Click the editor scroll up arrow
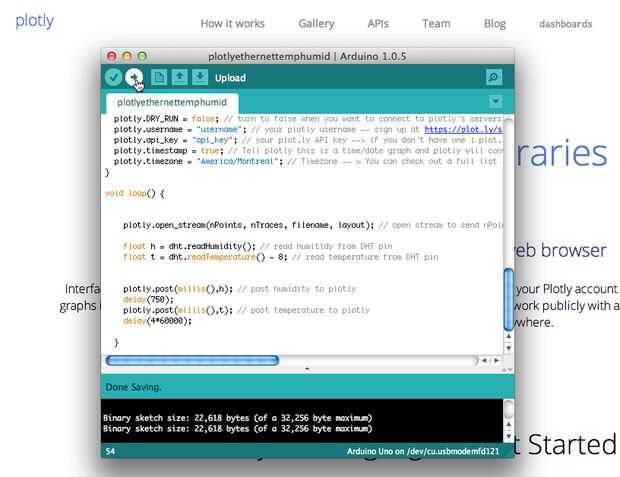Screen dimensions: 620x477 509,336
